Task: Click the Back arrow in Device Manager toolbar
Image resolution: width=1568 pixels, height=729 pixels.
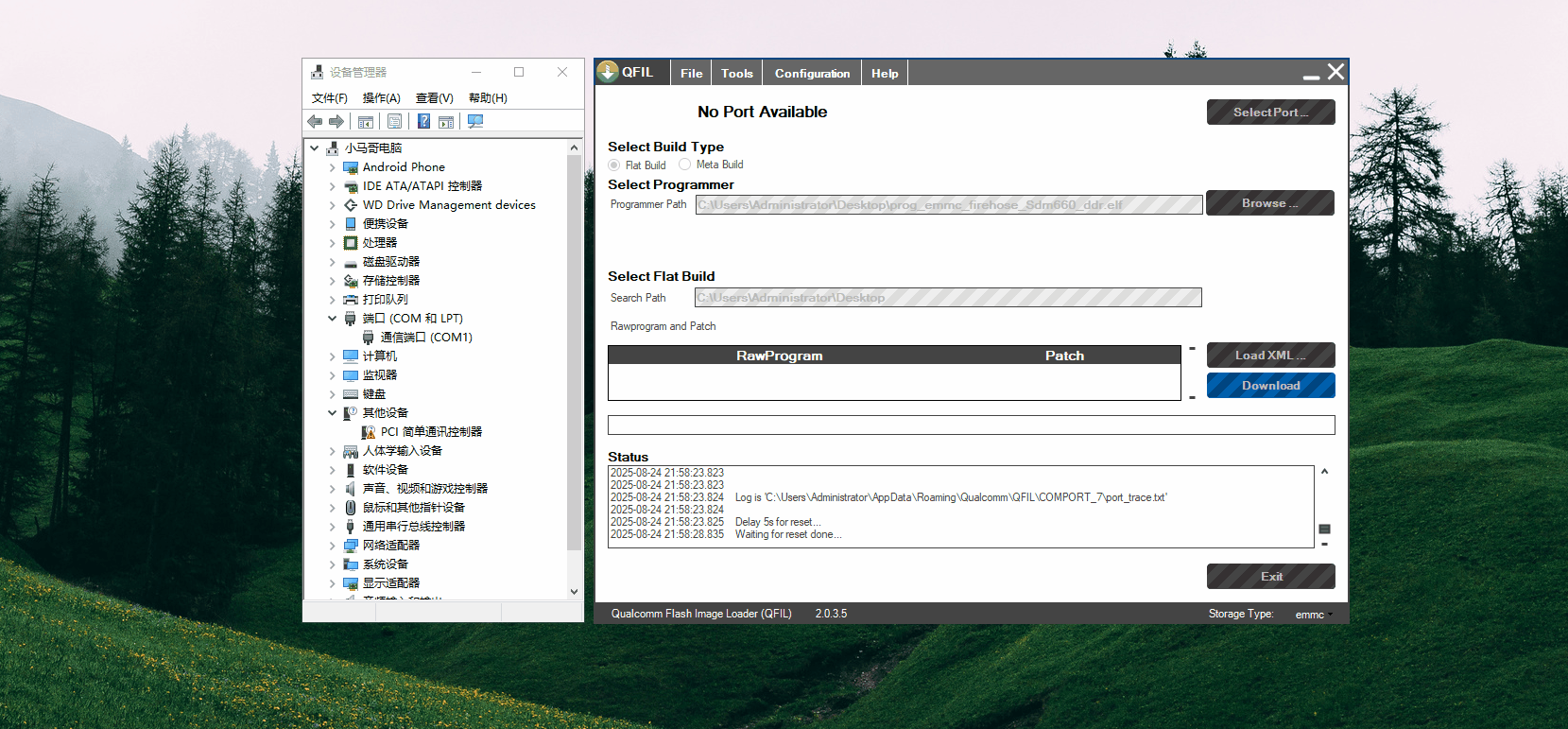Action: [x=315, y=121]
